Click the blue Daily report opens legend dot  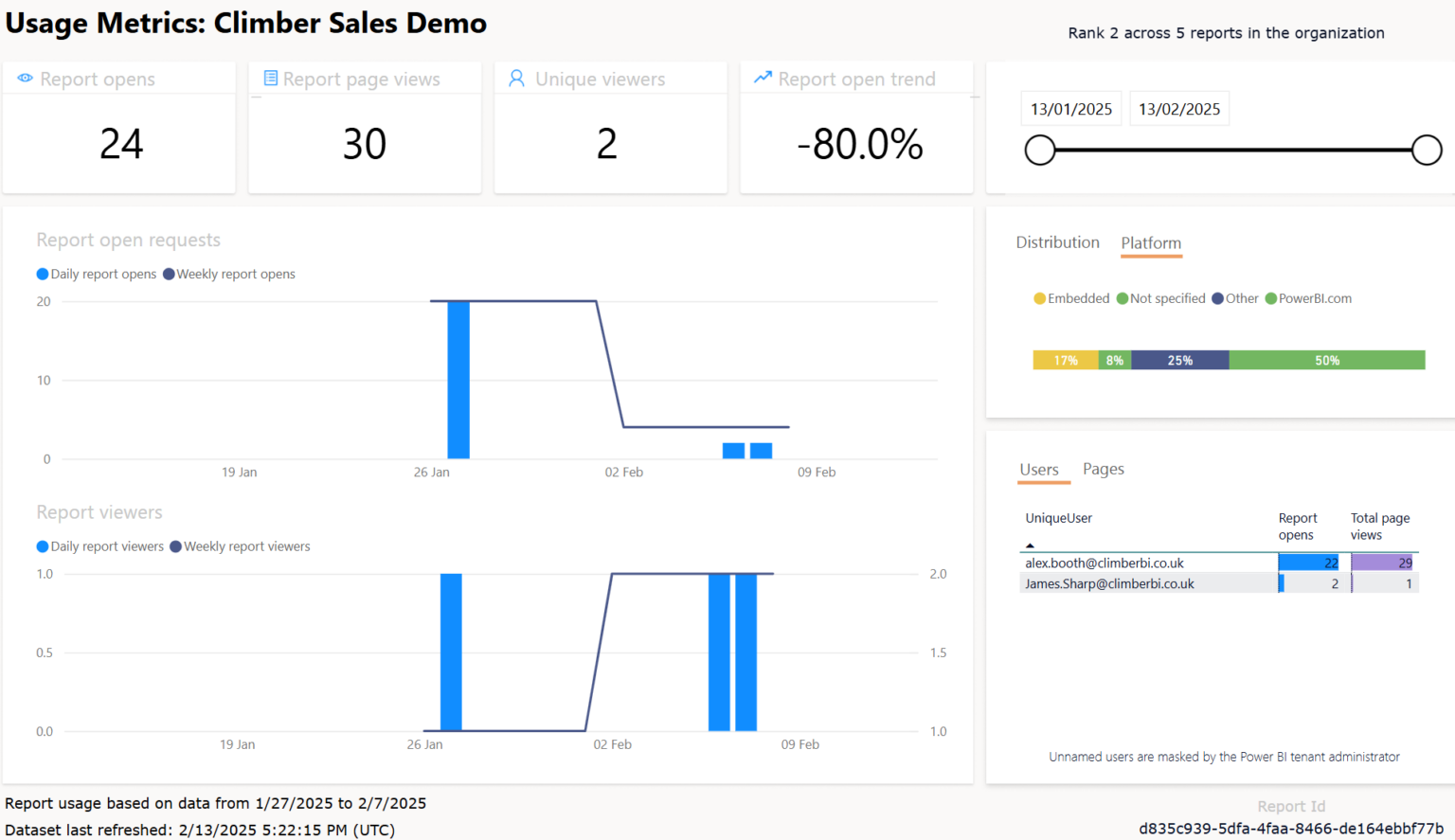pyautogui.click(x=42, y=274)
